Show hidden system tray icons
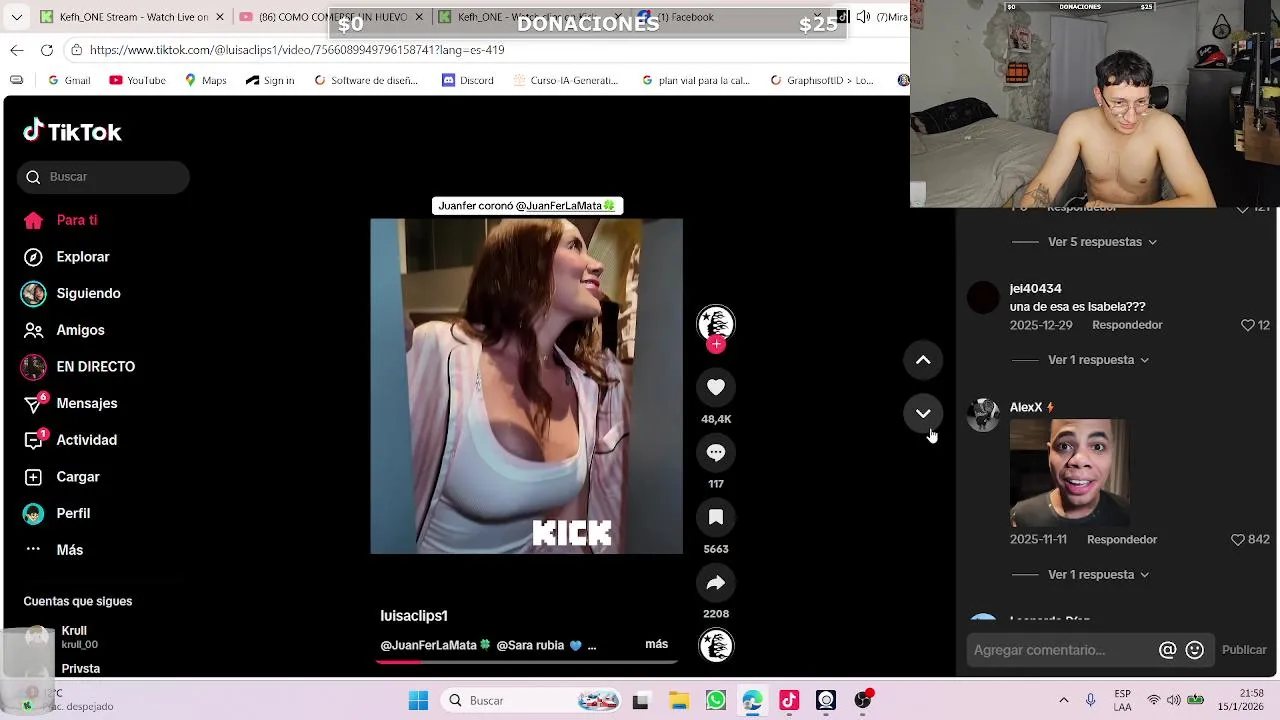Image resolution: width=1280 pixels, height=720 pixels. (1063, 701)
